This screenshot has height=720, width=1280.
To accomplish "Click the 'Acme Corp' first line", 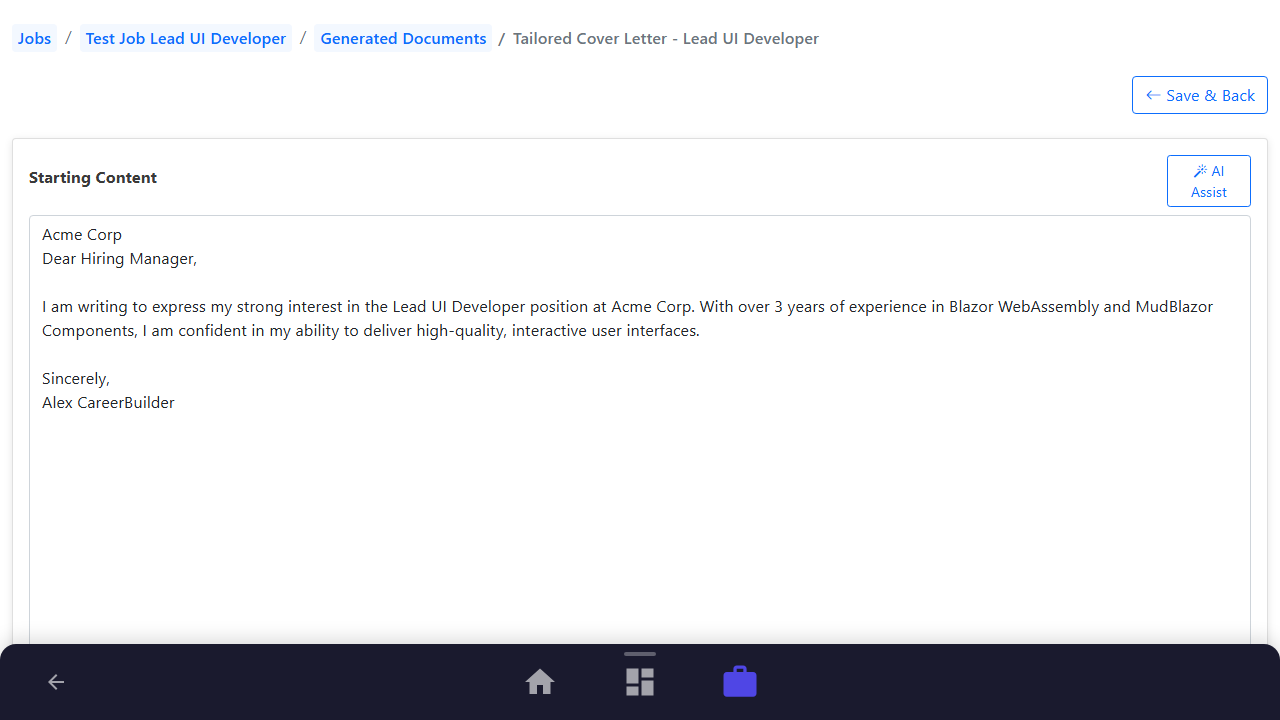I will coord(82,234).
